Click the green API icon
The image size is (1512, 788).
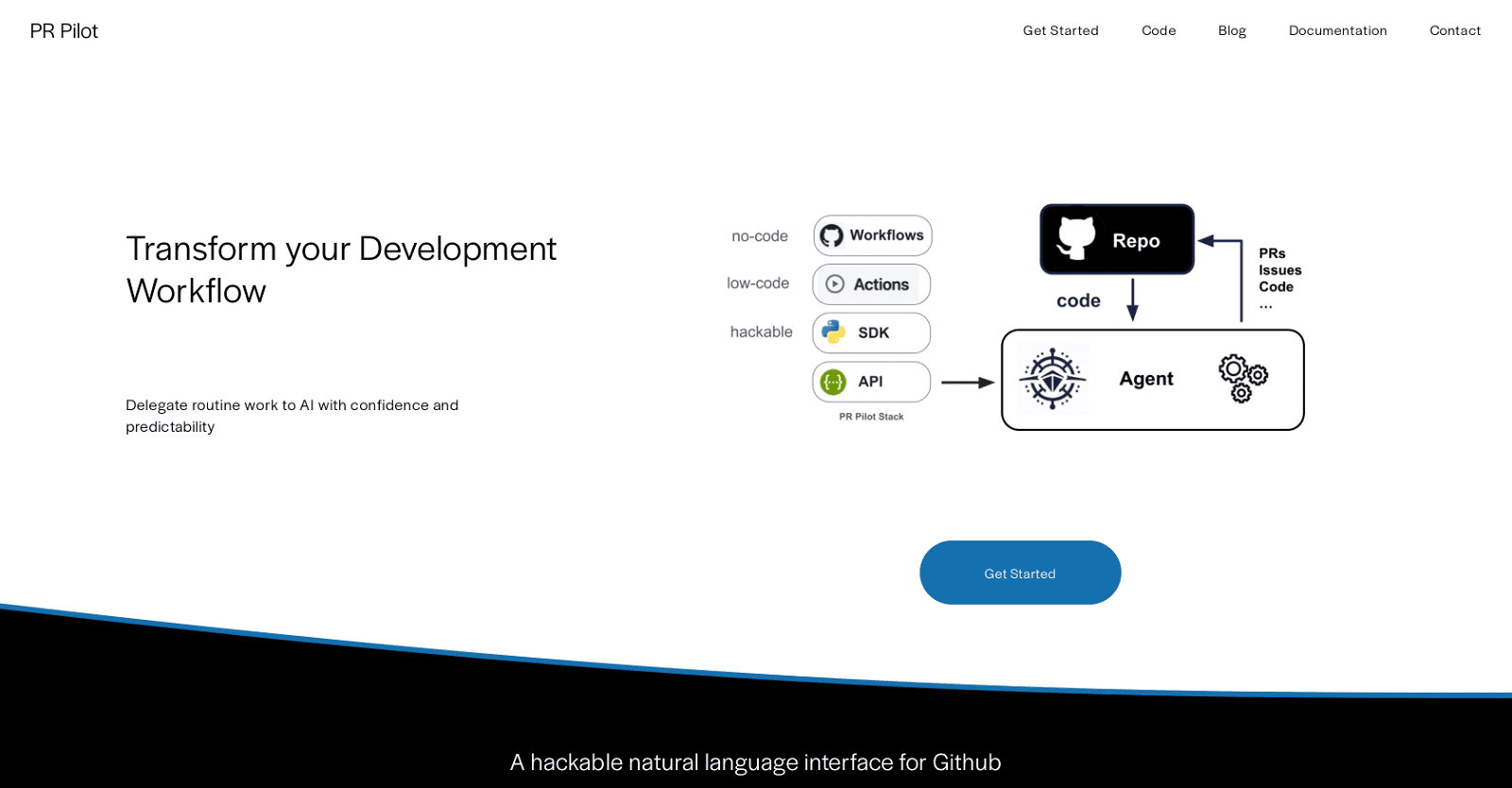tap(833, 382)
